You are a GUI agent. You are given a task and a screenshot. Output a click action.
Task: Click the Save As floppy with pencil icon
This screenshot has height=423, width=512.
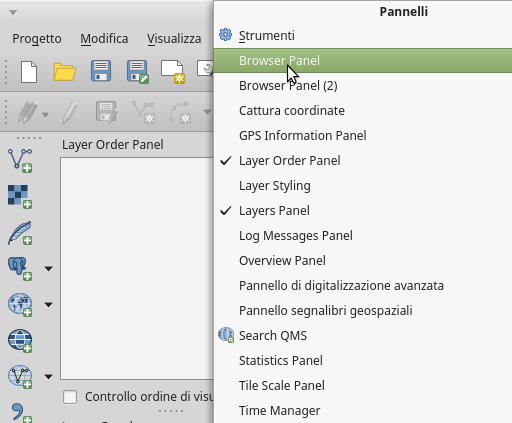pos(137,71)
